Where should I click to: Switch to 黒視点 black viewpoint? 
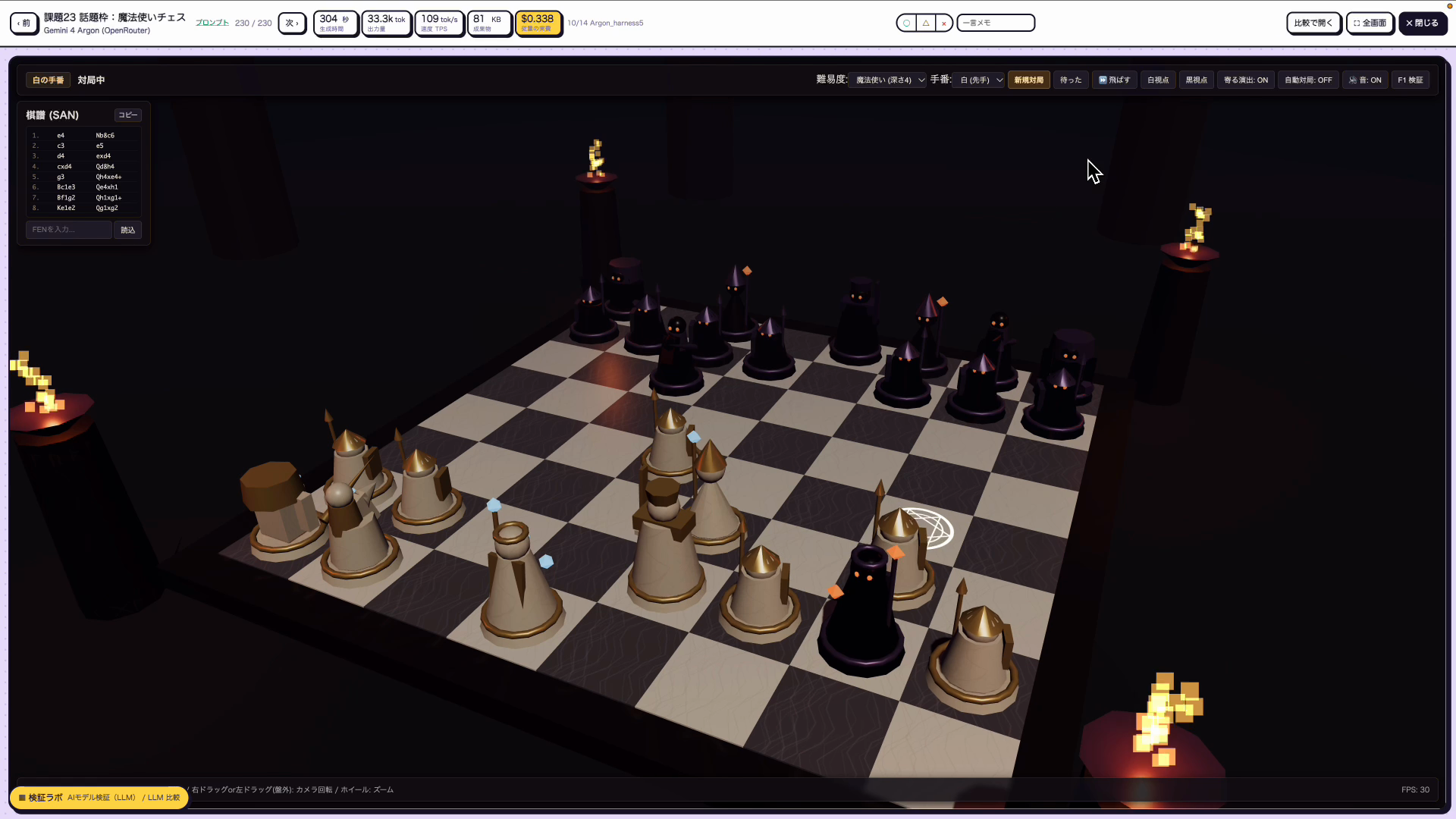pyautogui.click(x=1196, y=80)
